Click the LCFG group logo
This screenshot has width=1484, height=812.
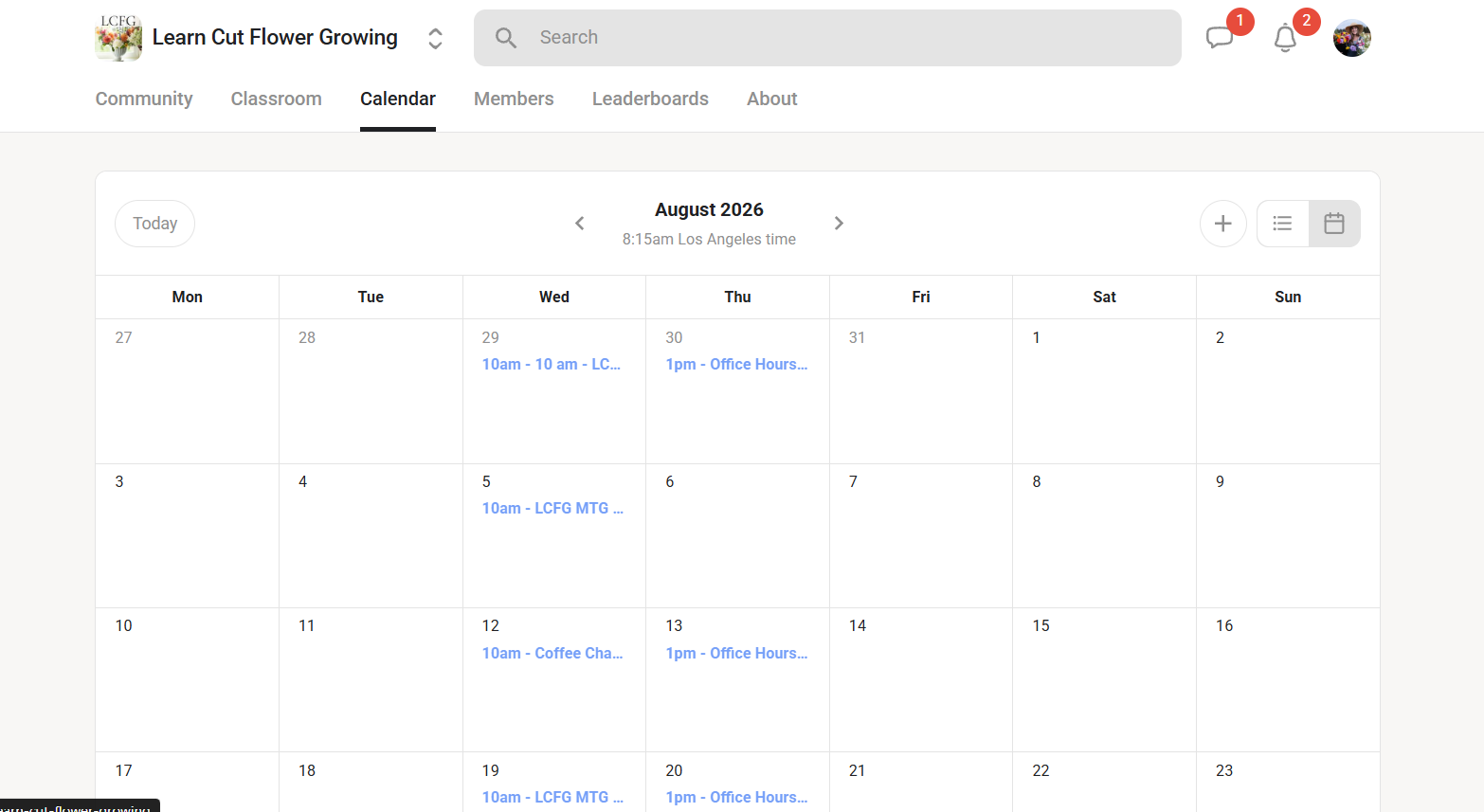[118, 38]
